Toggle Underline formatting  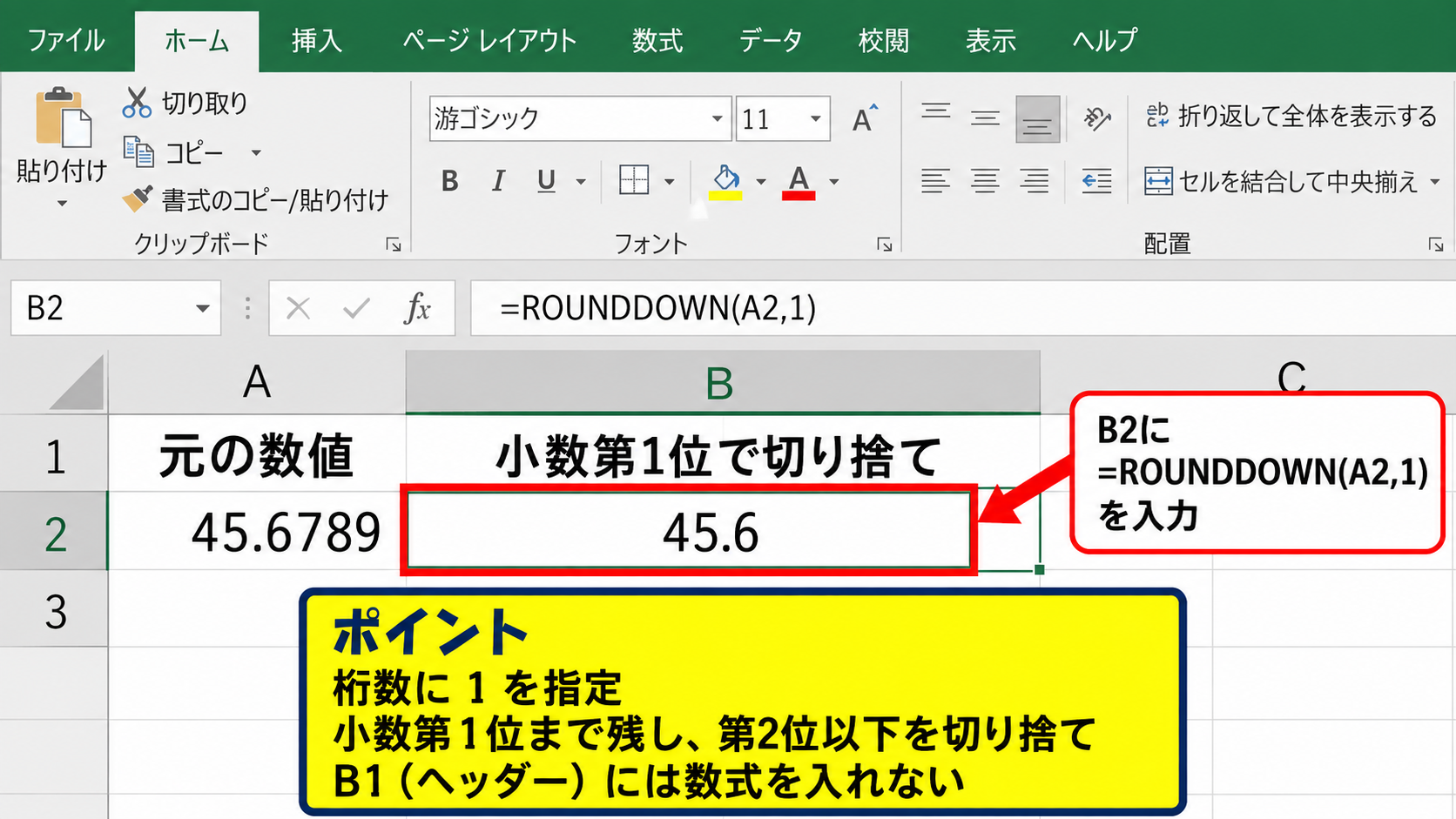click(546, 181)
